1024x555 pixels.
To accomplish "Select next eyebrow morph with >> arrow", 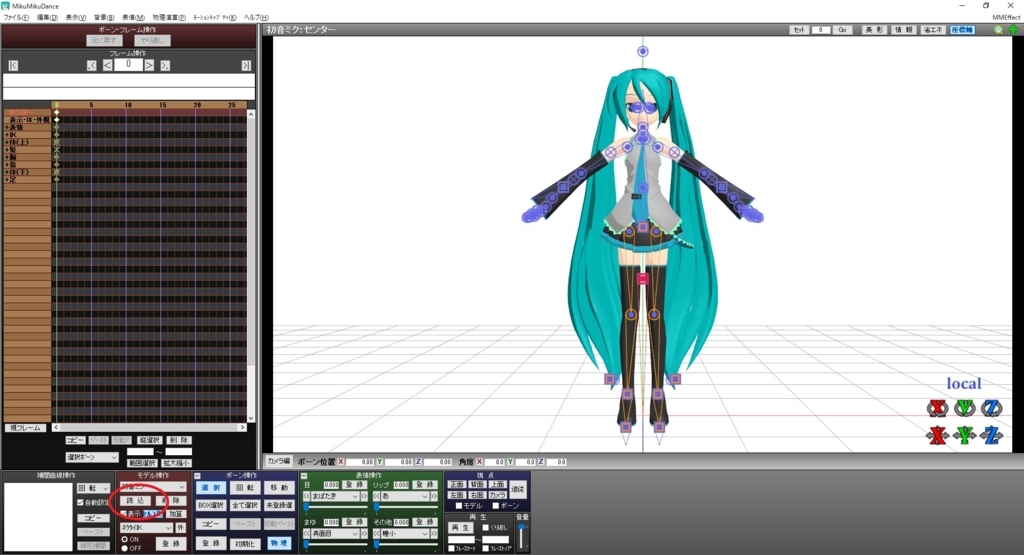I will click(364, 533).
